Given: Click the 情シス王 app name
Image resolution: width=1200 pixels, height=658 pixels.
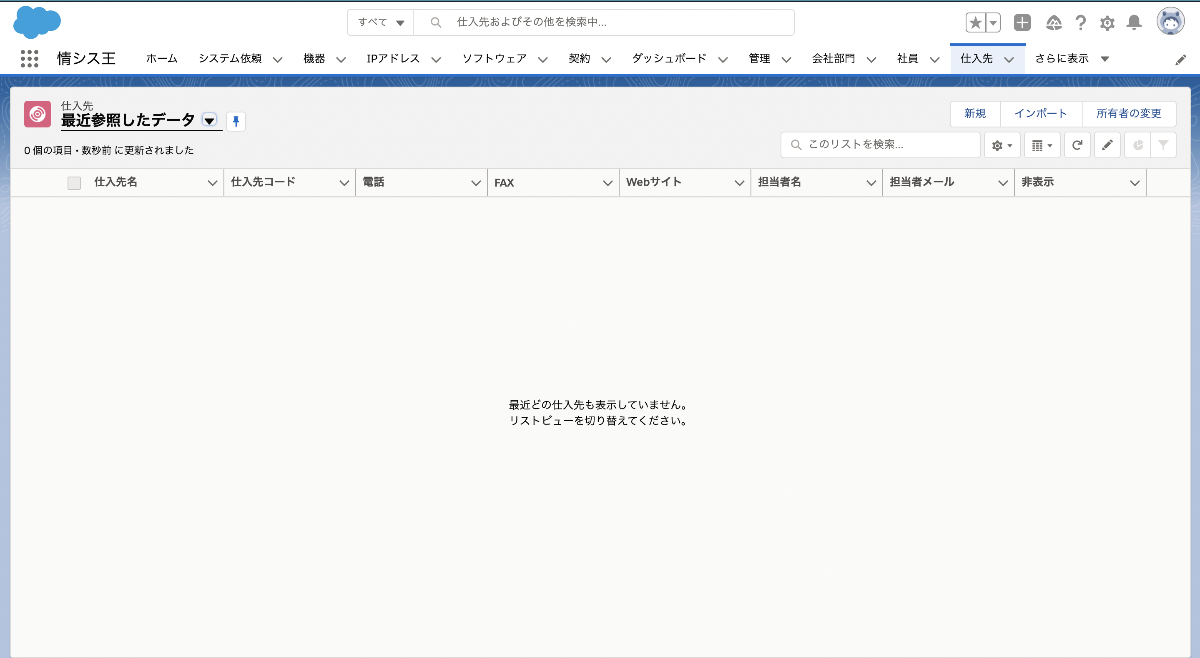Looking at the screenshot, I should (86, 59).
